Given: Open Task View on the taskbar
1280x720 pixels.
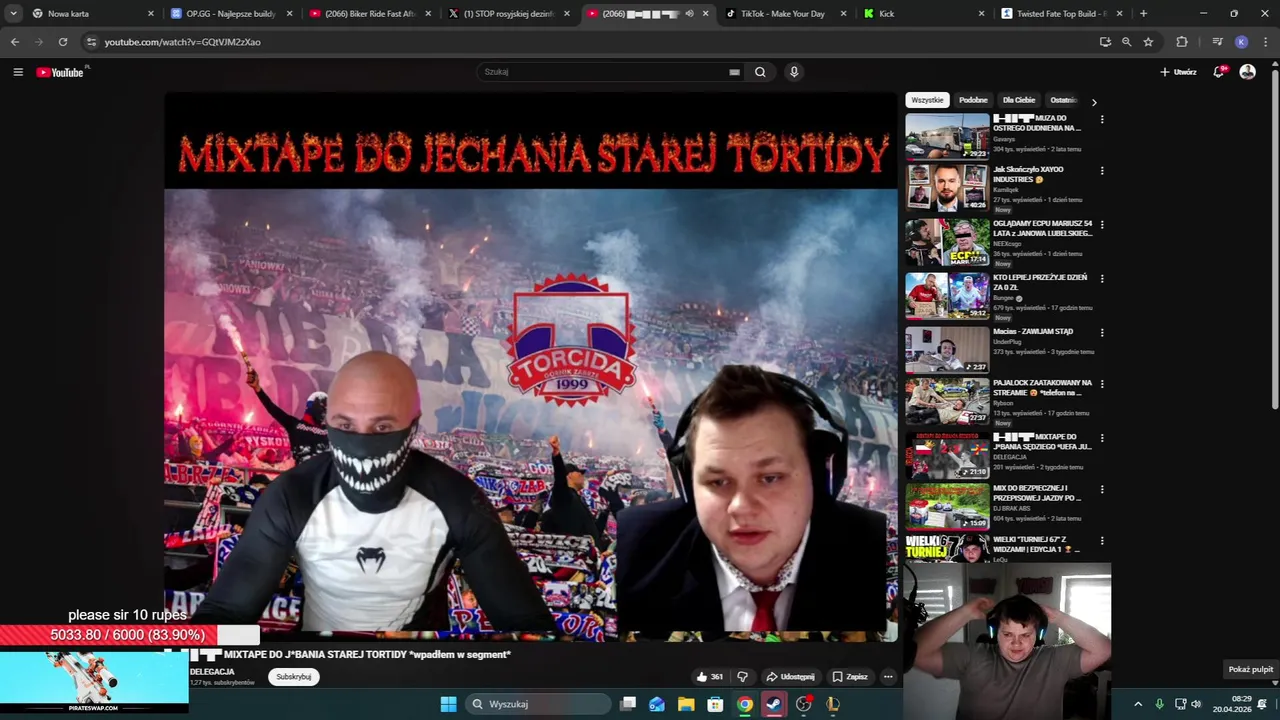Looking at the screenshot, I should coord(628,704).
